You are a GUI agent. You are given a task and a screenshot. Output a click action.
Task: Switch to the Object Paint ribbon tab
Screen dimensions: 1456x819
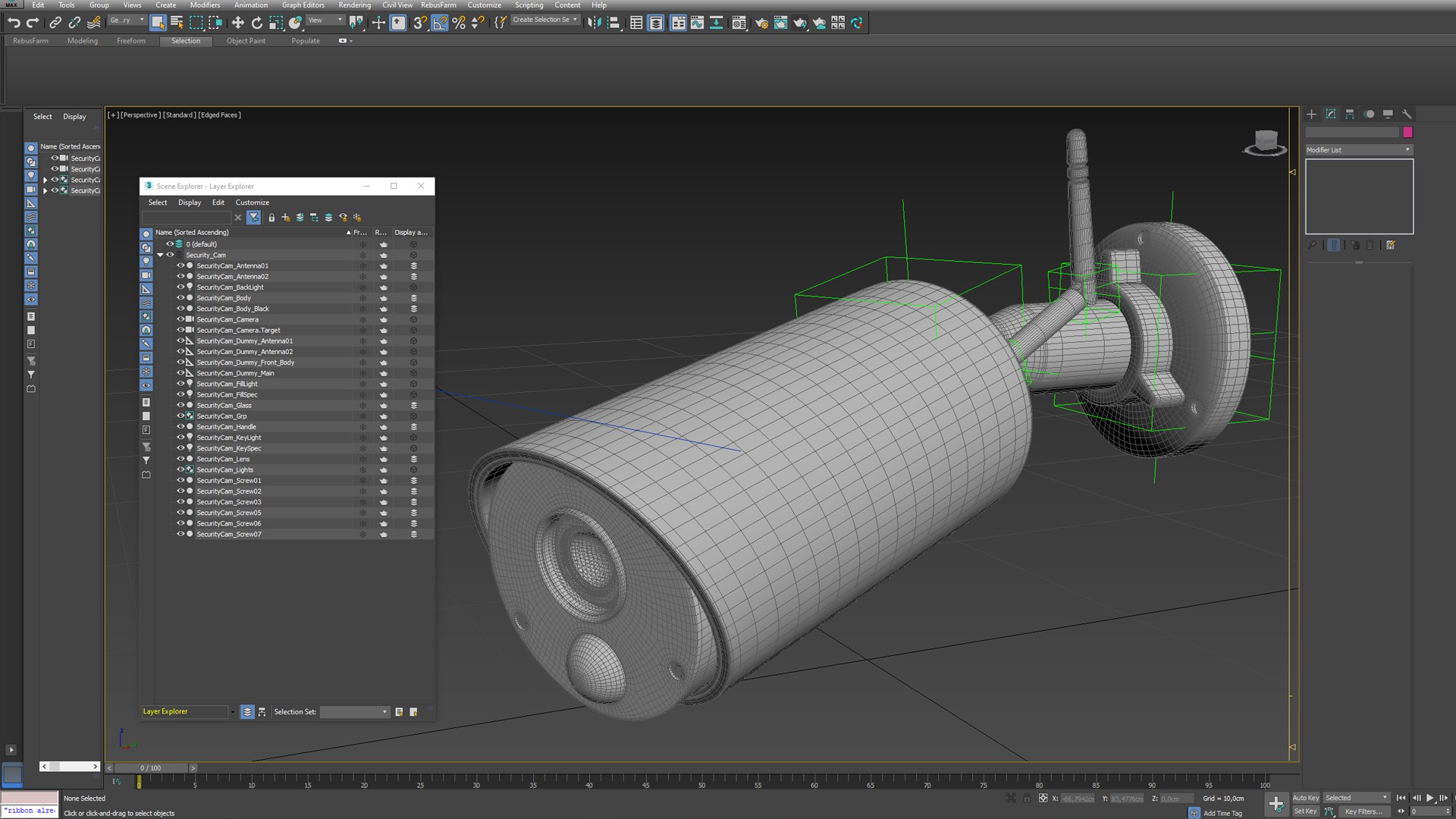[246, 41]
